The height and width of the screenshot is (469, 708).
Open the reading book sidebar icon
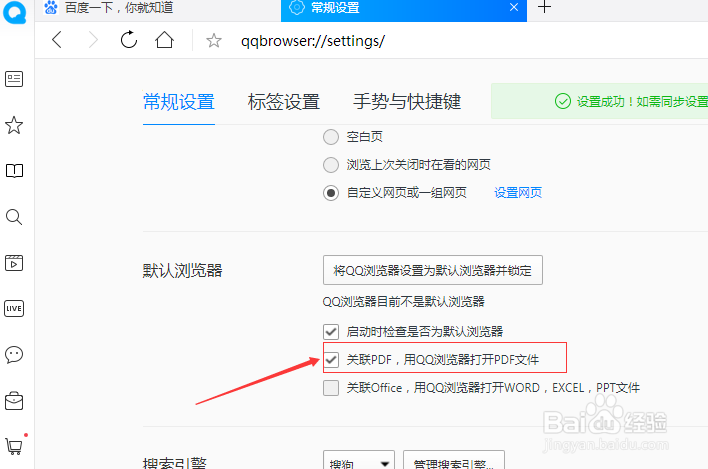click(14, 171)
